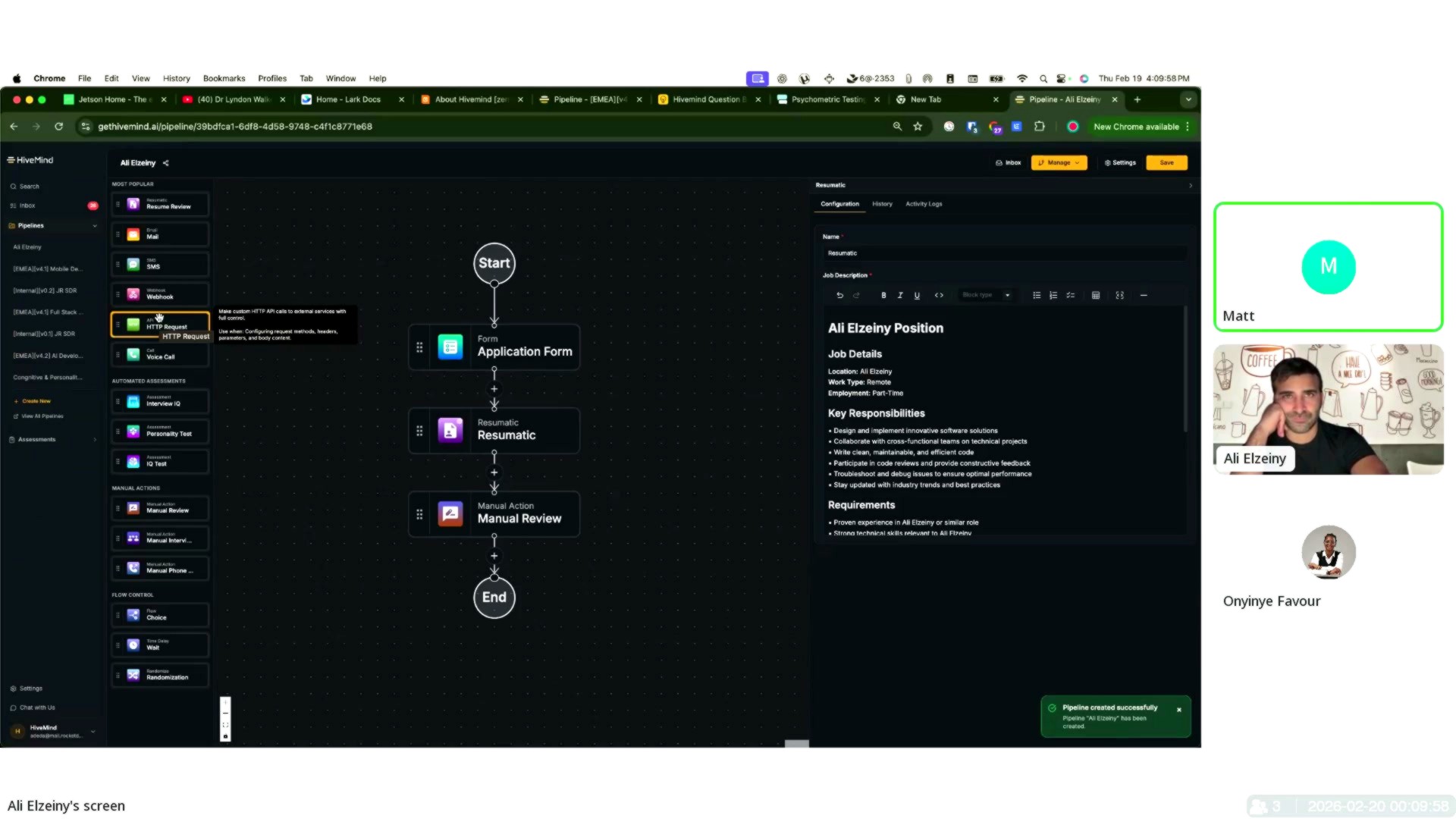
Task: Collapse the Resumatic configuration panel
Action: pyautogui.click(x=1191, y=185)
